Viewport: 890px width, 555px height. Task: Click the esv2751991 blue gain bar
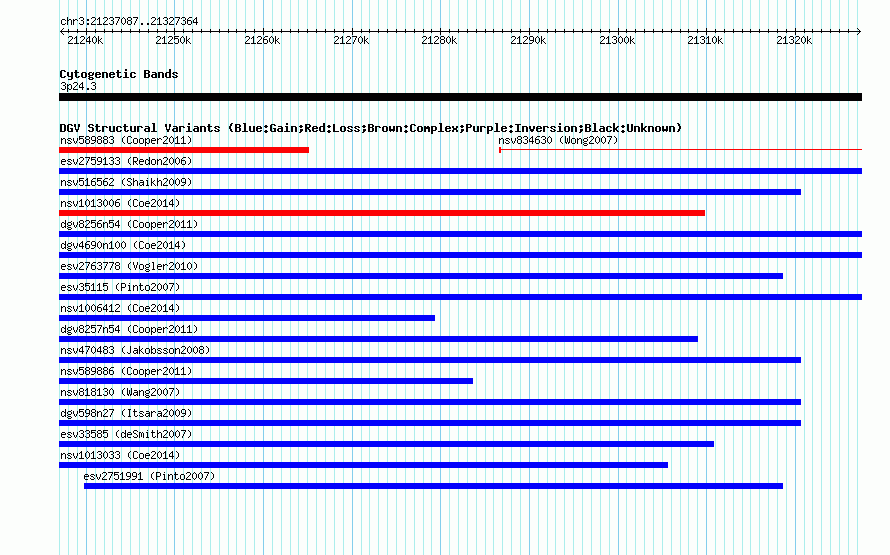click(434, 486)
